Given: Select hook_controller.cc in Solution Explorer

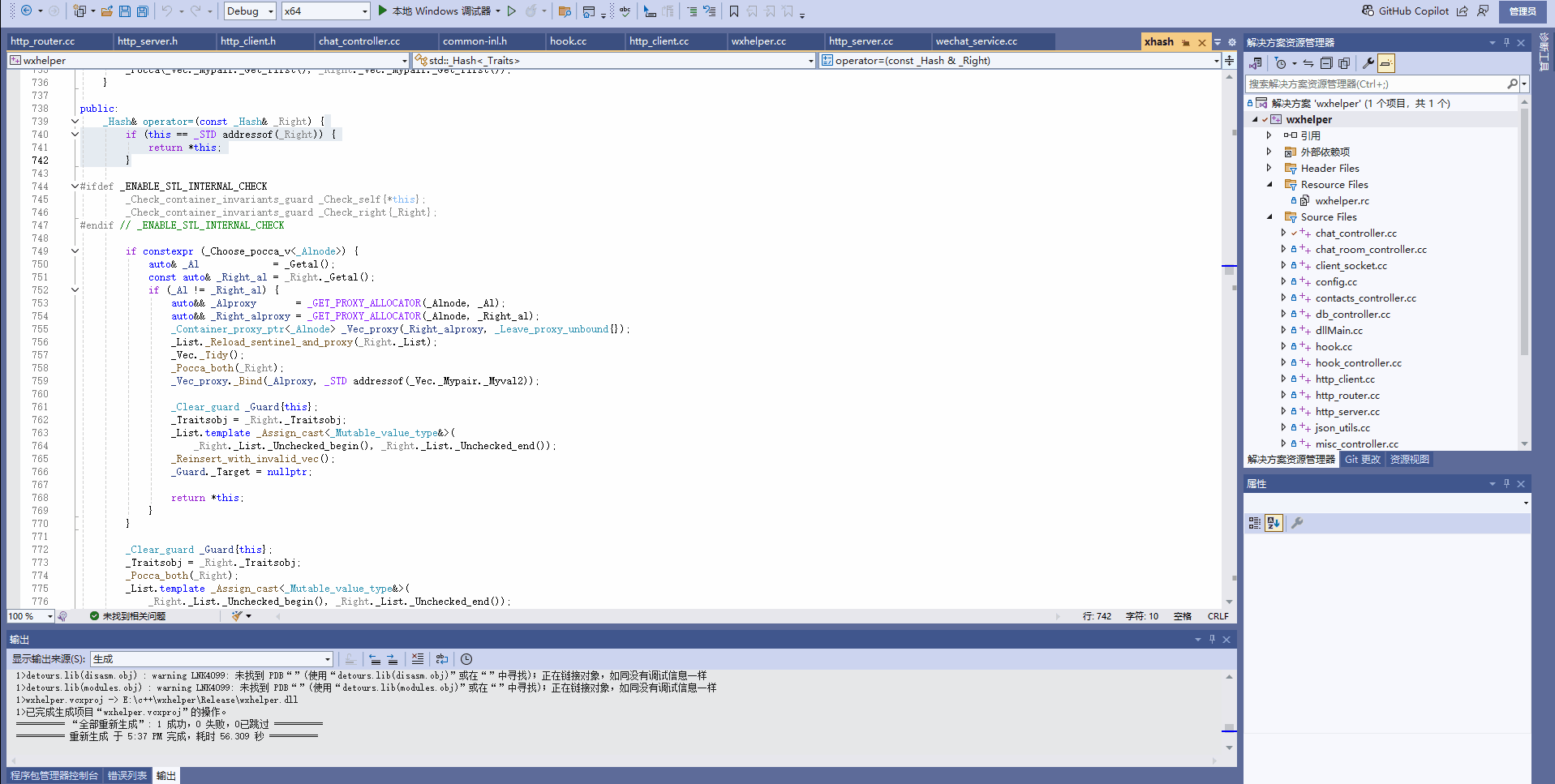Looking at the screenshot, I should point(1358,362).
